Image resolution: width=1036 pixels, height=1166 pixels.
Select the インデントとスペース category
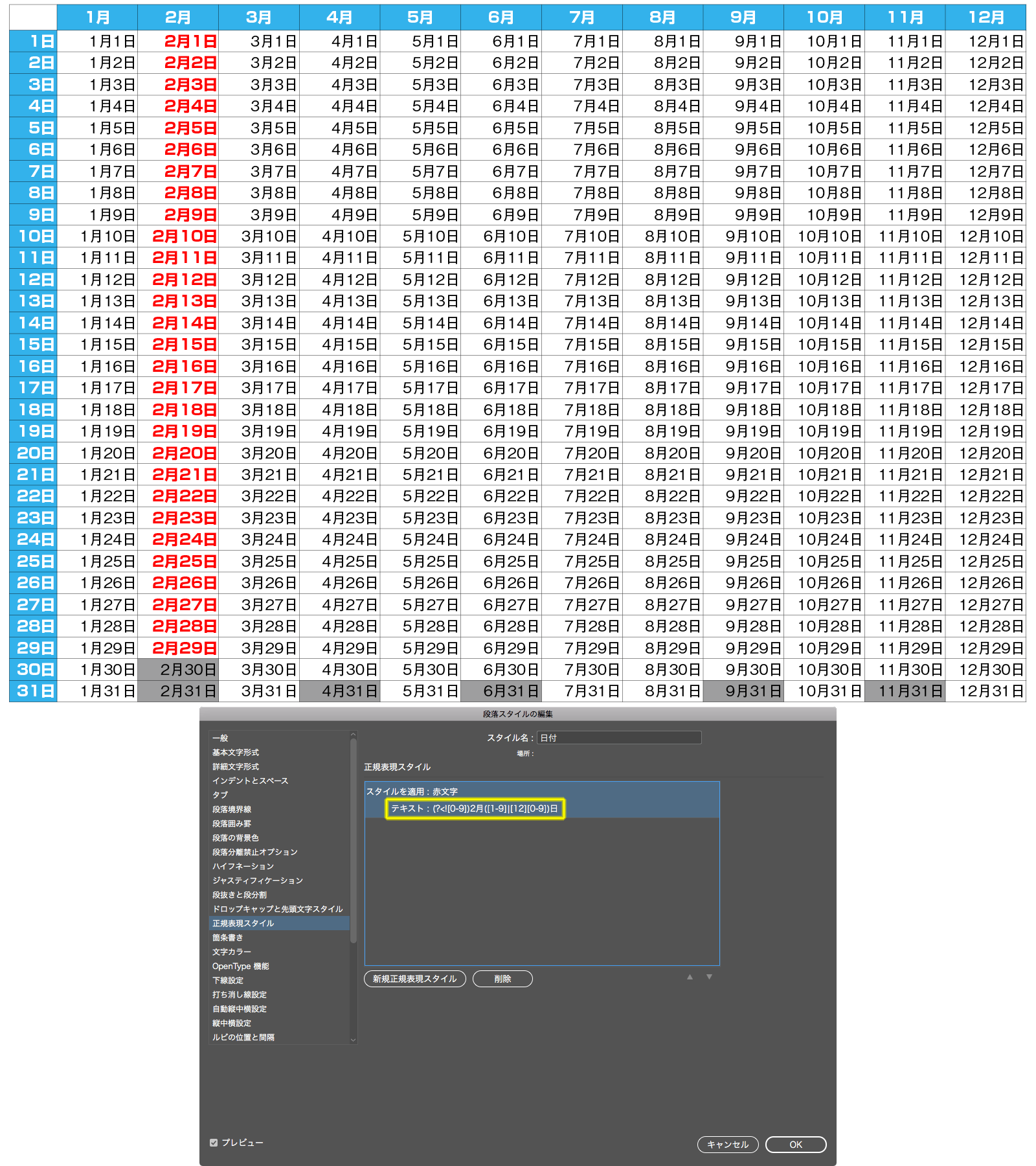(x=250, y=781)
